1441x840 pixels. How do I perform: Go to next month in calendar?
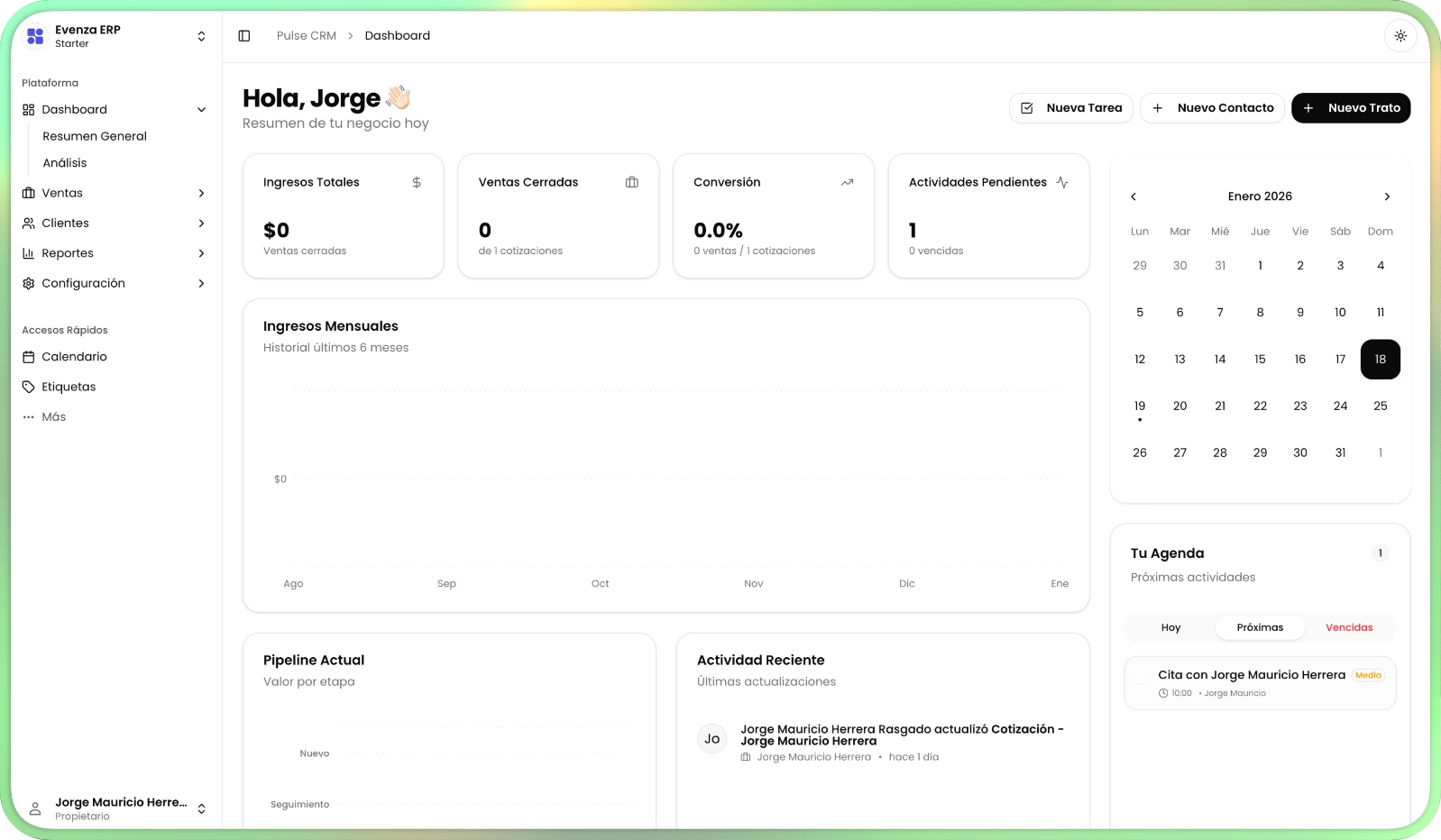(1387, 196)
